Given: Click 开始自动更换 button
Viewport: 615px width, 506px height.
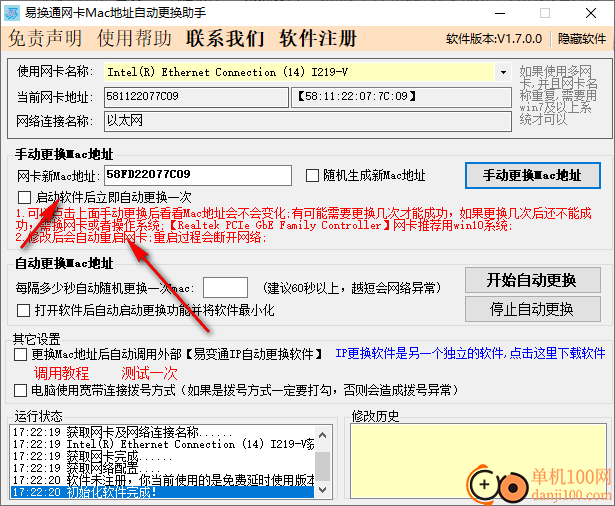Looking at the screenshot, I should coord(532,280).
